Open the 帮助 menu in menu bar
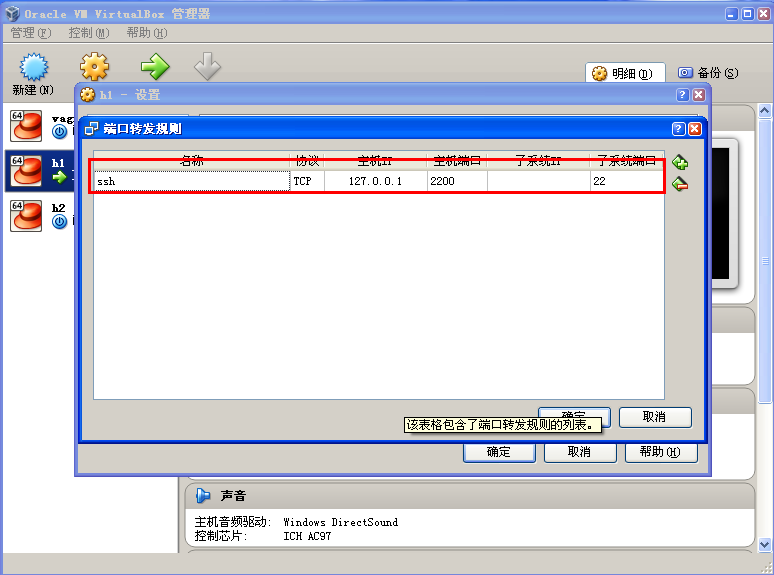774x575 pixels. click(146, 33)
